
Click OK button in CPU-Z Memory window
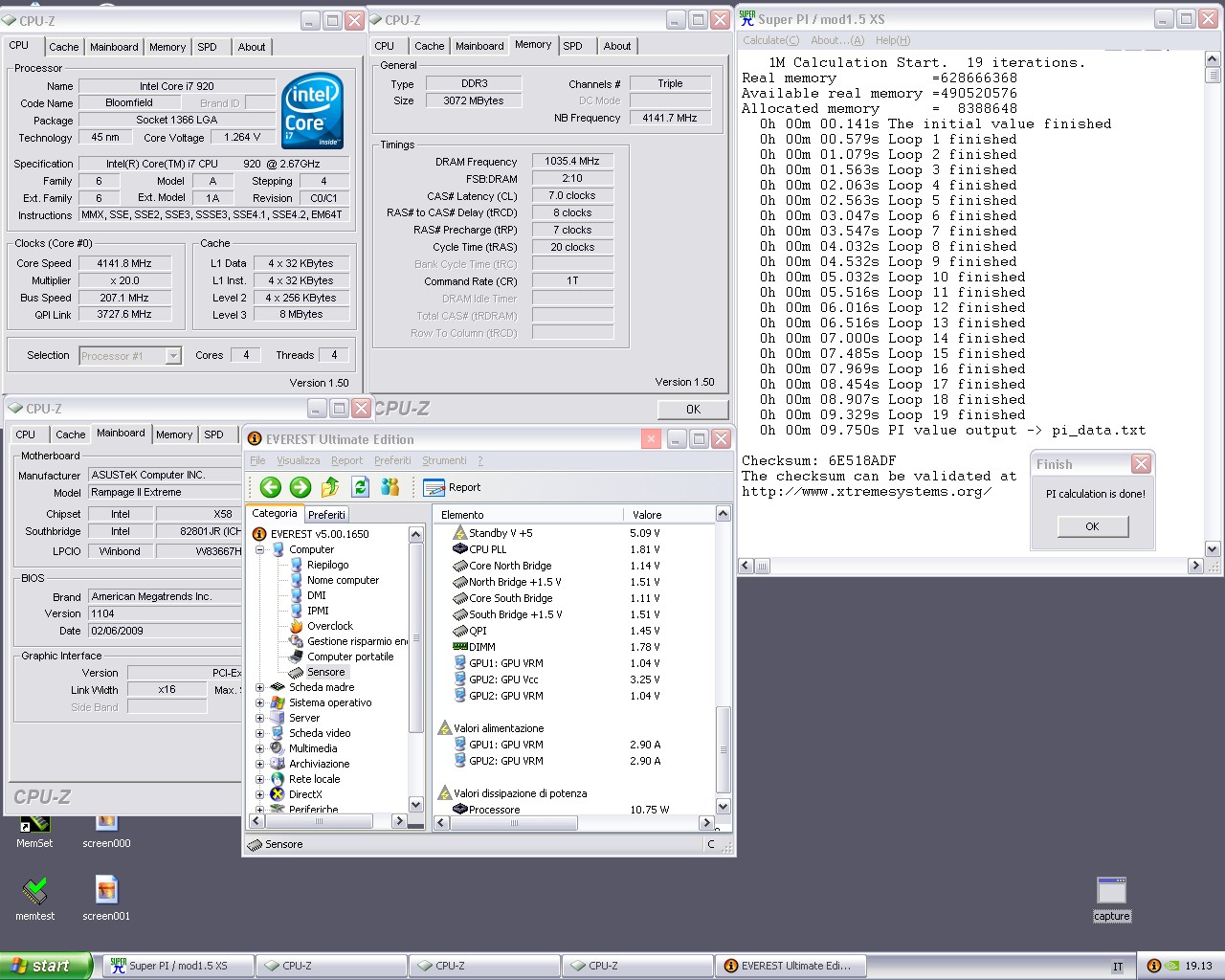pos(693,409)
